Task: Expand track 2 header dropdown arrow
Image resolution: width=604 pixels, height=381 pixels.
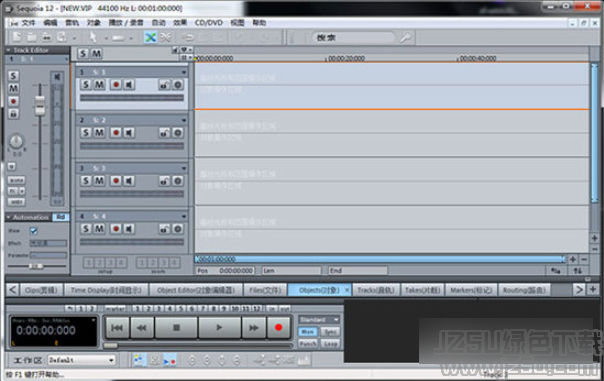Action: pos(184,120)
